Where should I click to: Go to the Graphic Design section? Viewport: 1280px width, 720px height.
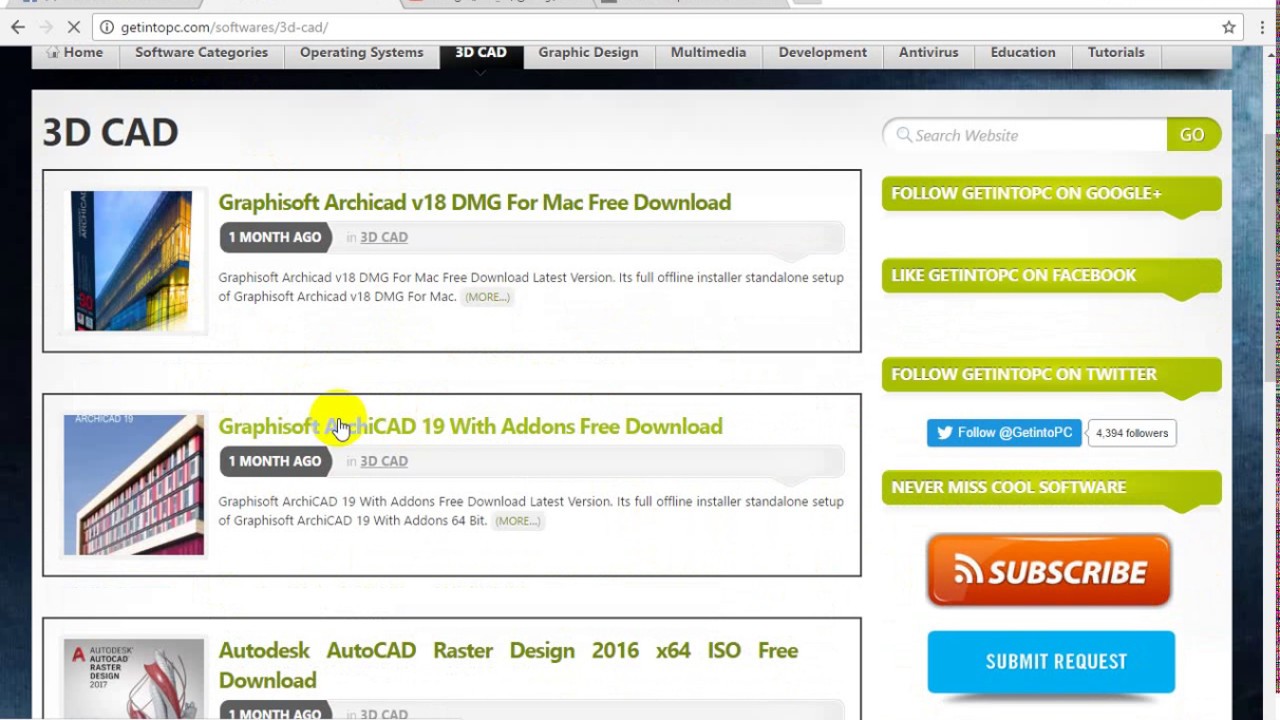(588, 52)
